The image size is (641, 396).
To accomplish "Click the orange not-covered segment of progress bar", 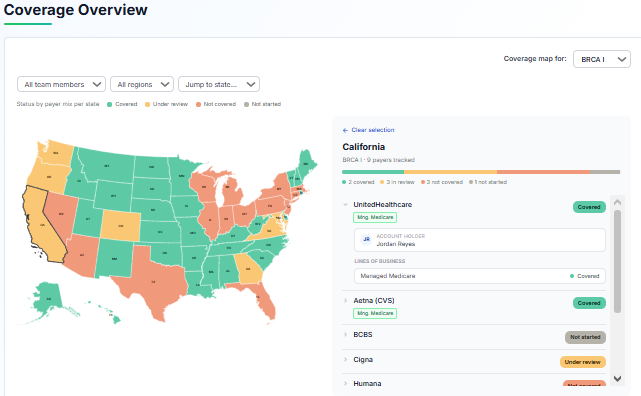I will click(544, 172).
